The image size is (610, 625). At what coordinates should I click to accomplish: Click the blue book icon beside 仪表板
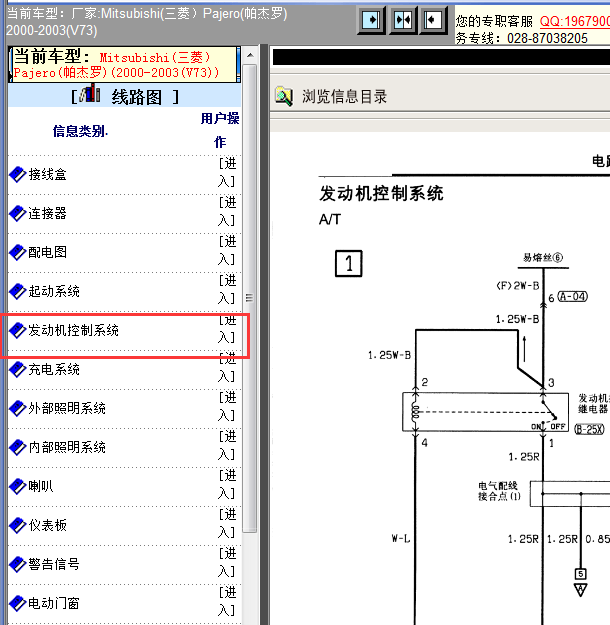[x=18, y=525]
